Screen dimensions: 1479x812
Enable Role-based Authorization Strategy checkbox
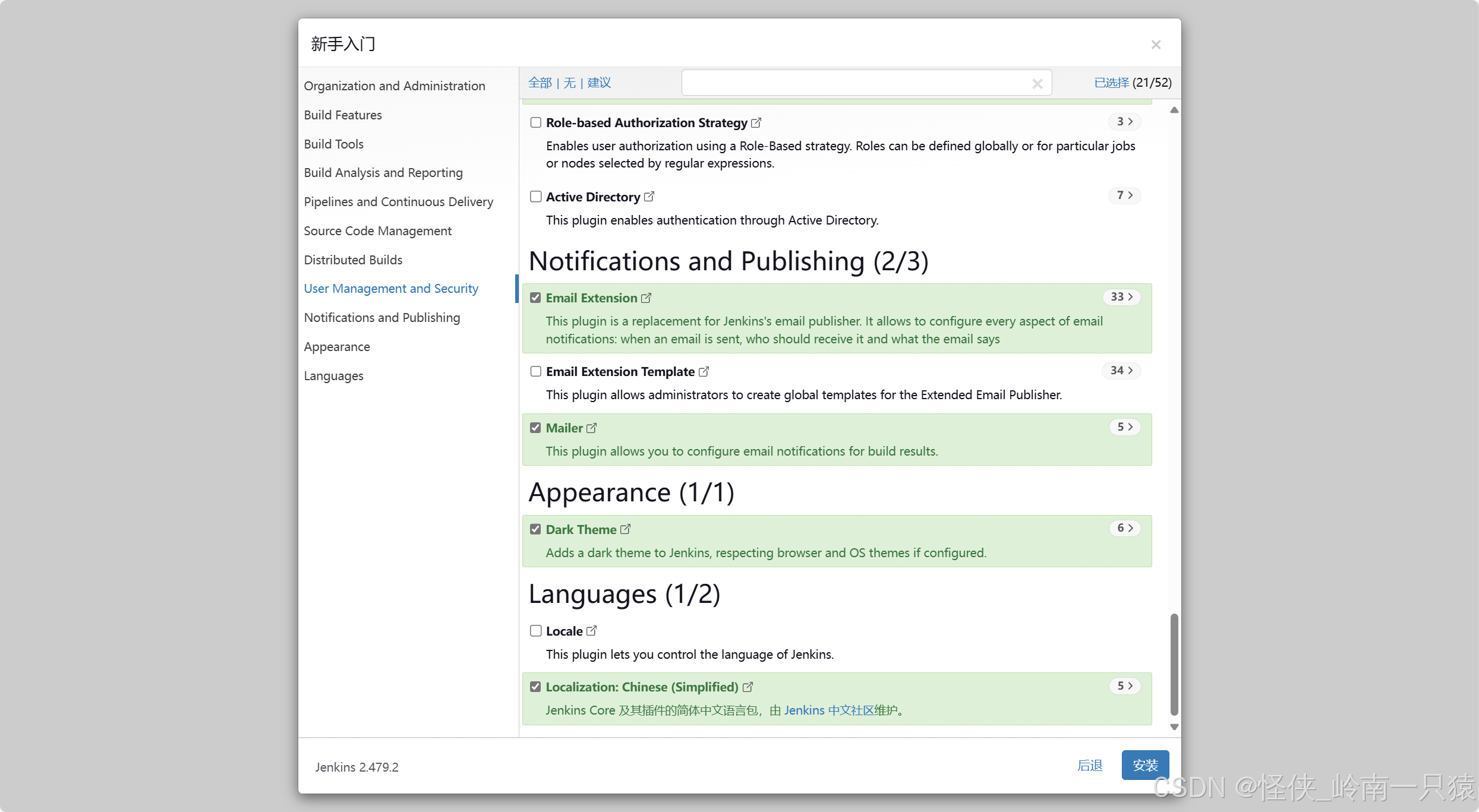pyautogui.click(x=535, y=122)
